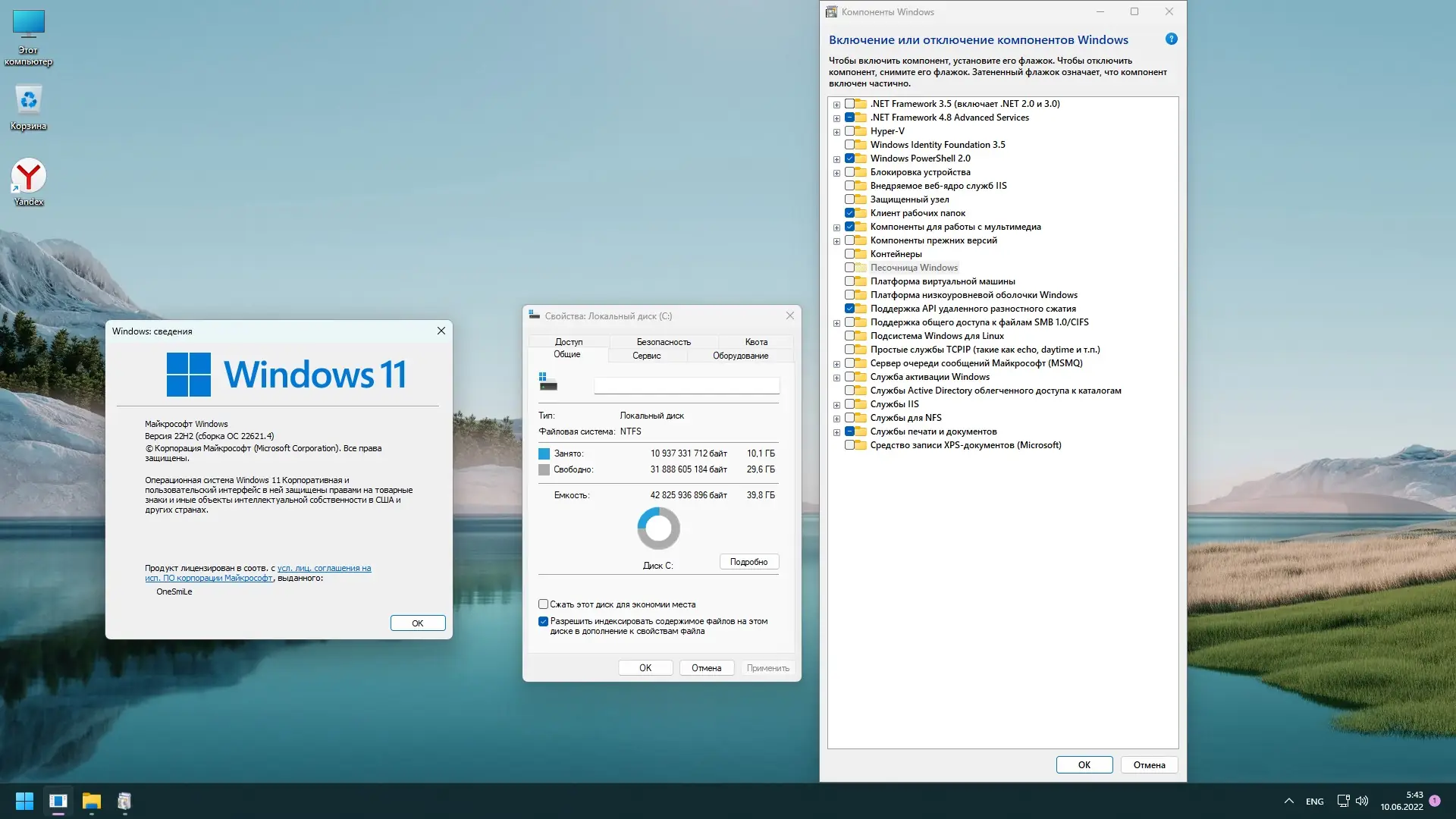Open File Explorer from the taskbar
1456x819 pixels.
click(91, 801)
